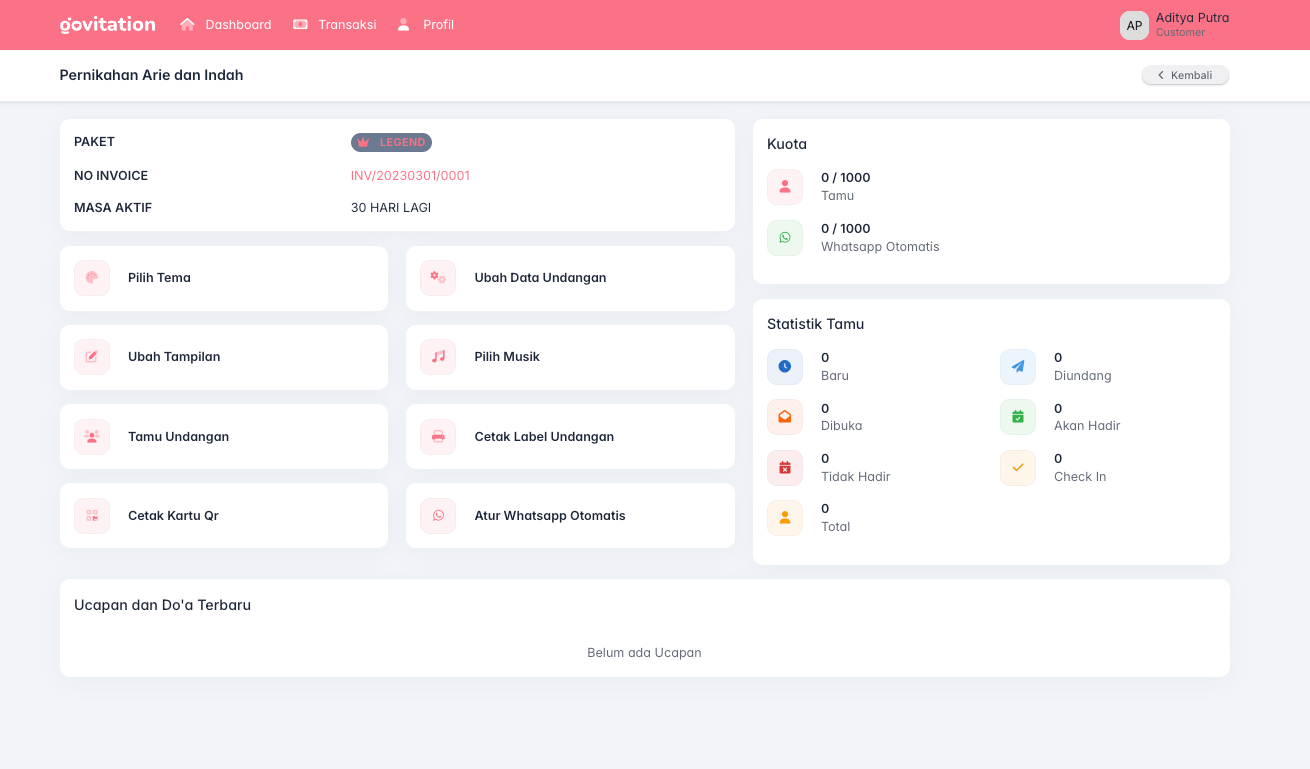Image resolution: width=1310 pixels, height=769 pixels.
Task: Click the LEGEND package badge
Action: pos(391,143)
